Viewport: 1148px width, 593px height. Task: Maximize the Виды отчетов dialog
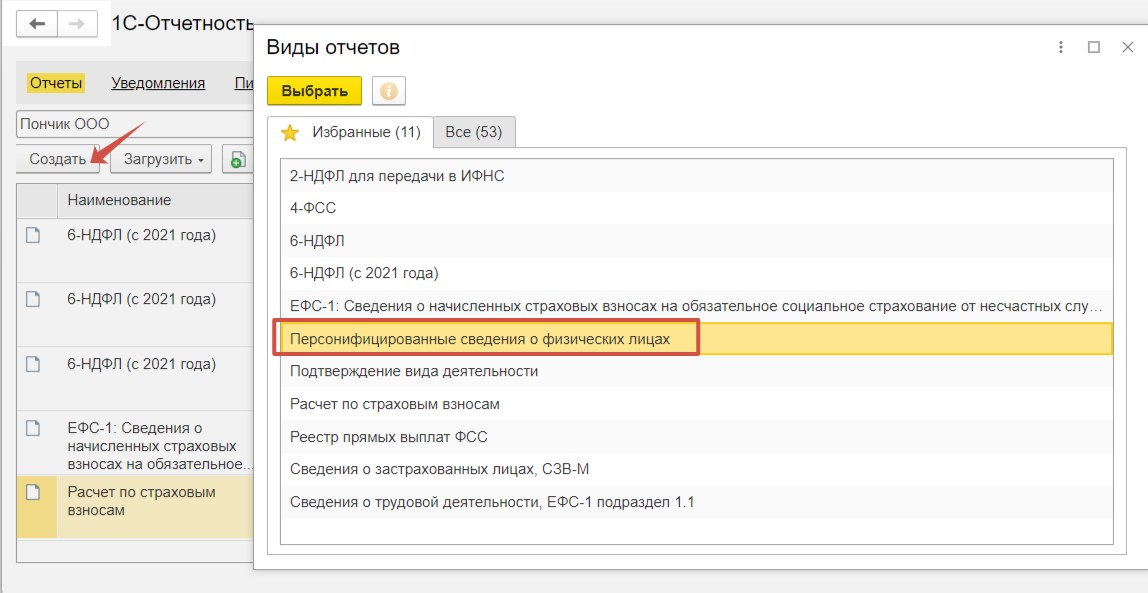pos(1094,48)
